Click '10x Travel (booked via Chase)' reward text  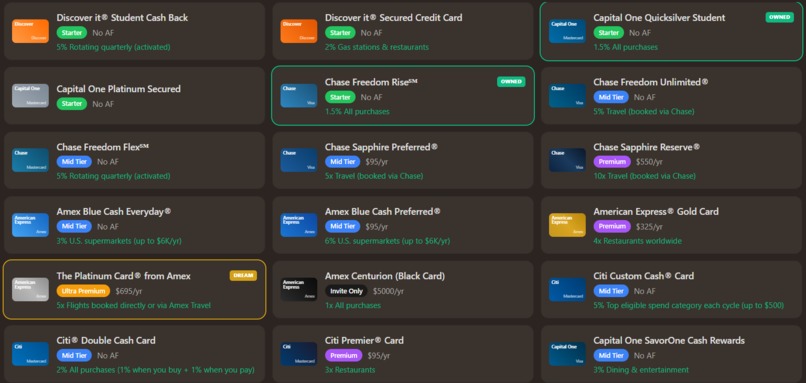pyautogui.click(x=645, y=176)
